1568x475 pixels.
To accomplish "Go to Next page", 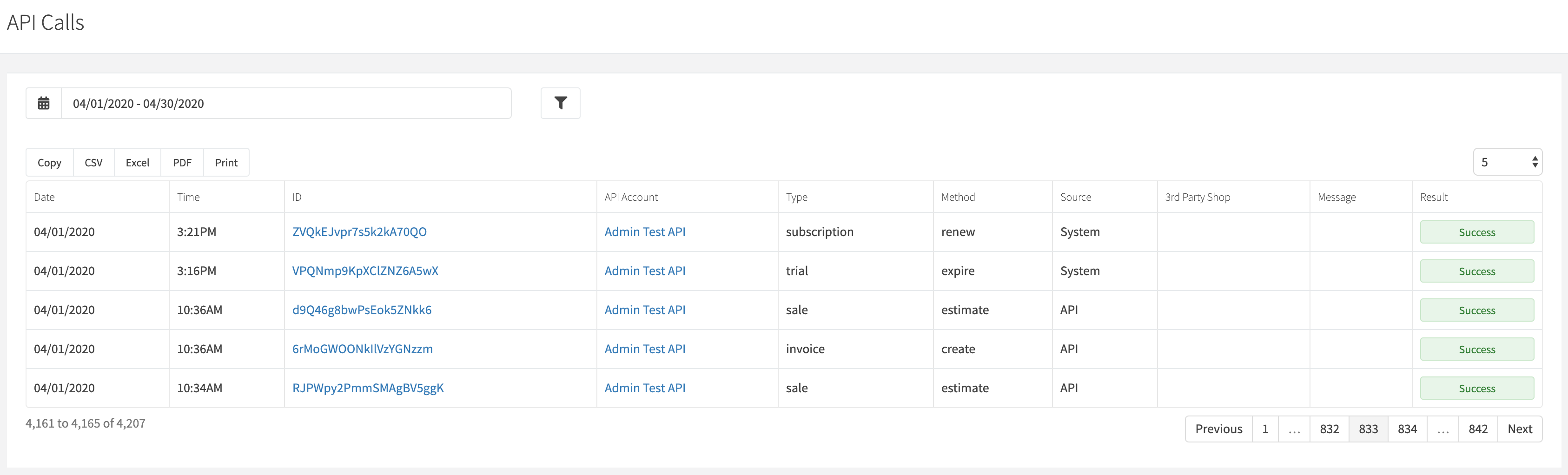I will click(x=1520, y=429).
